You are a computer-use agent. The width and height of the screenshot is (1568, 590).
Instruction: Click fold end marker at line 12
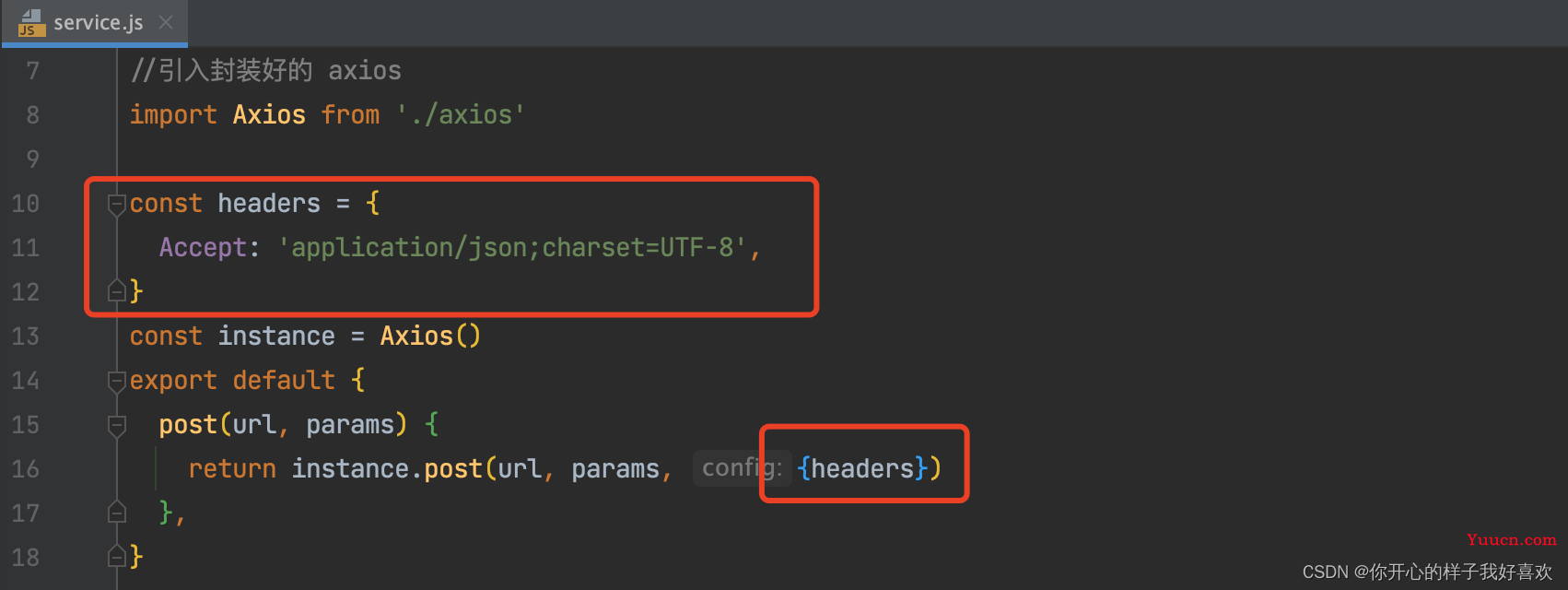tap(117, 291)
